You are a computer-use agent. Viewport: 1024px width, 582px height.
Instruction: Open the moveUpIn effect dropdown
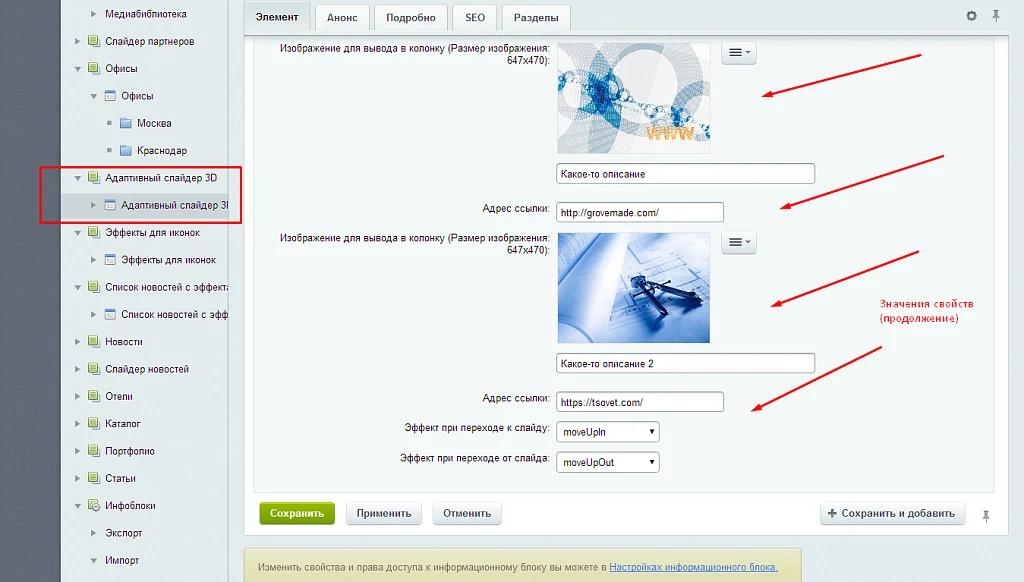pos(607,432)
